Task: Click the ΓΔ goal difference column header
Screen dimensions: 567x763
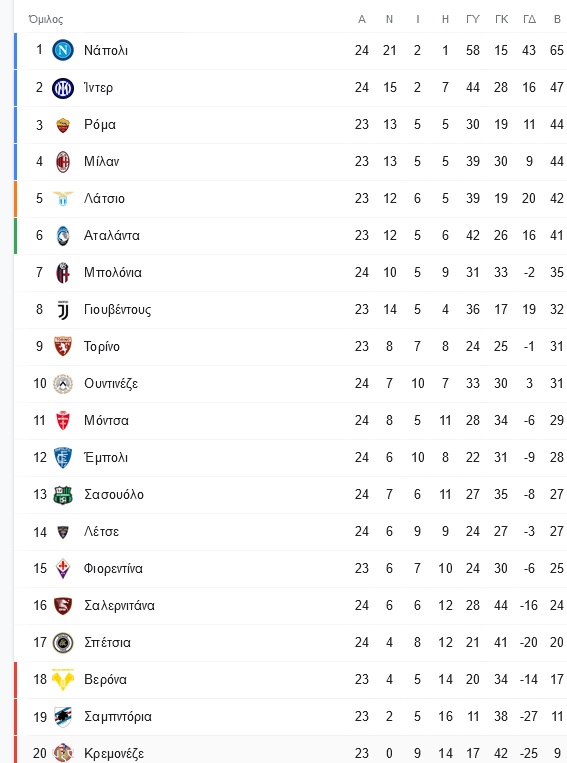Action: 530,19
